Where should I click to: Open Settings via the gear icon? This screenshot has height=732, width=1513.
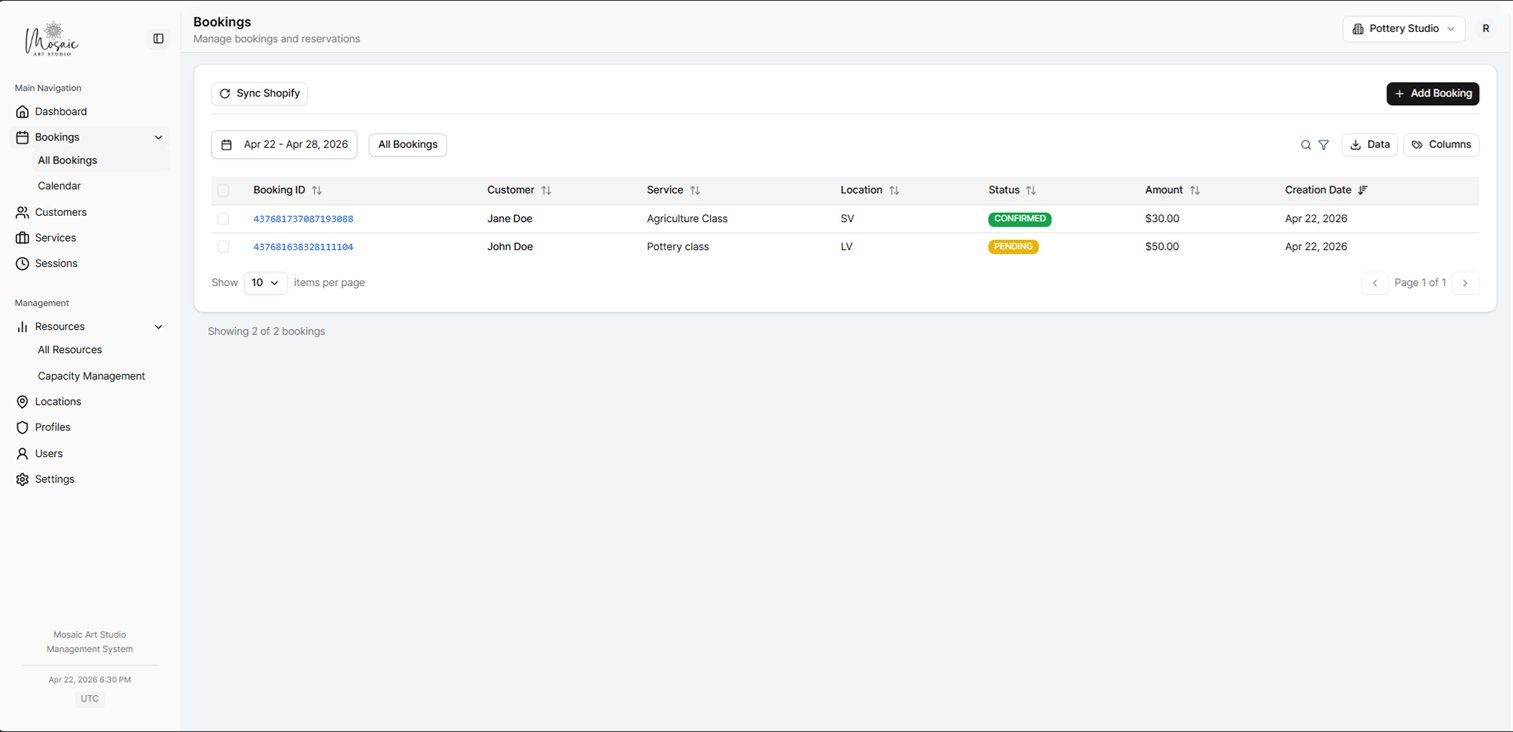click(x=22, y=479)
